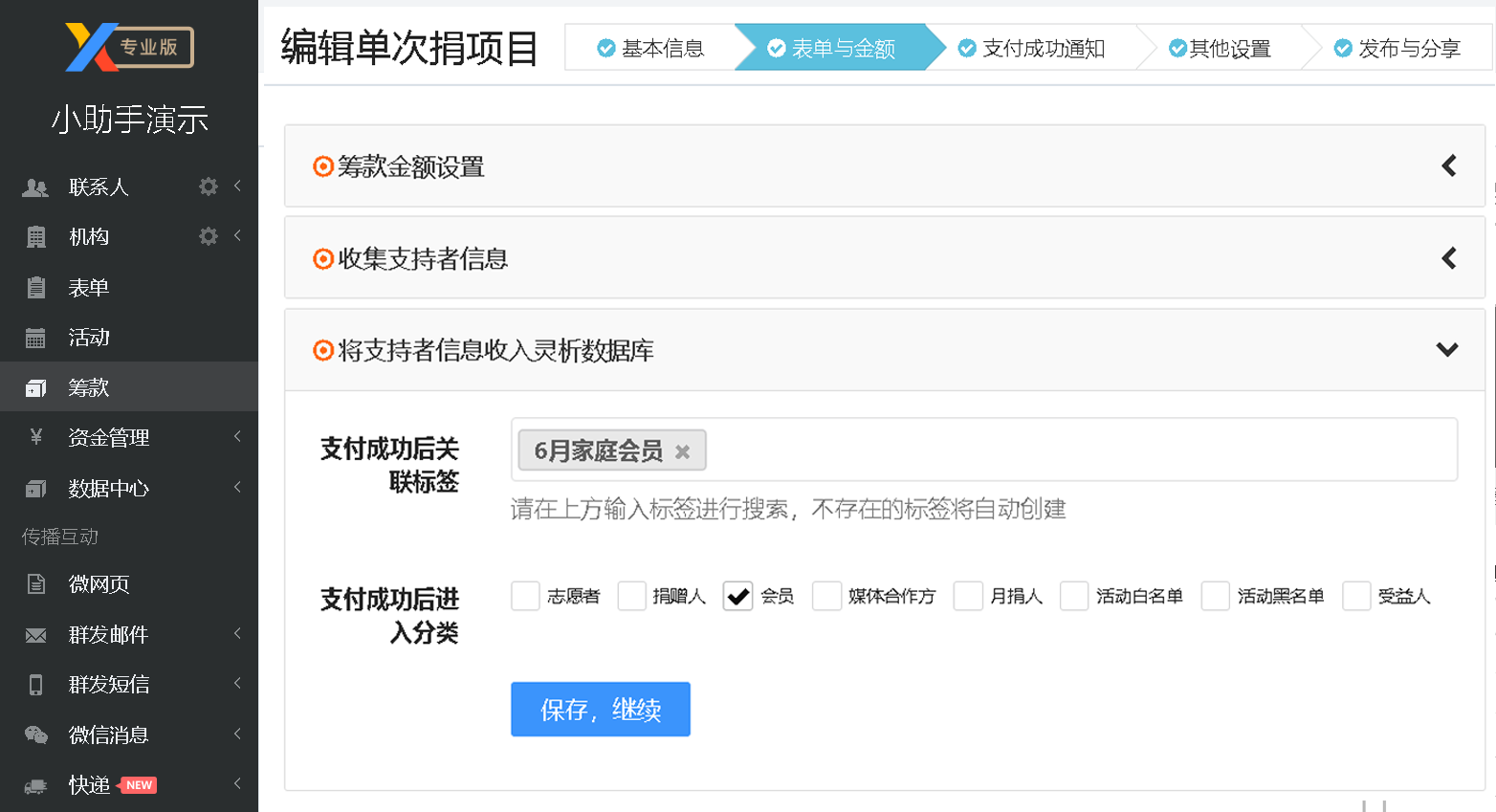Expand the 群发短信 submenu arrow
The image size is (1496, 812).
(x=237, y=683)
